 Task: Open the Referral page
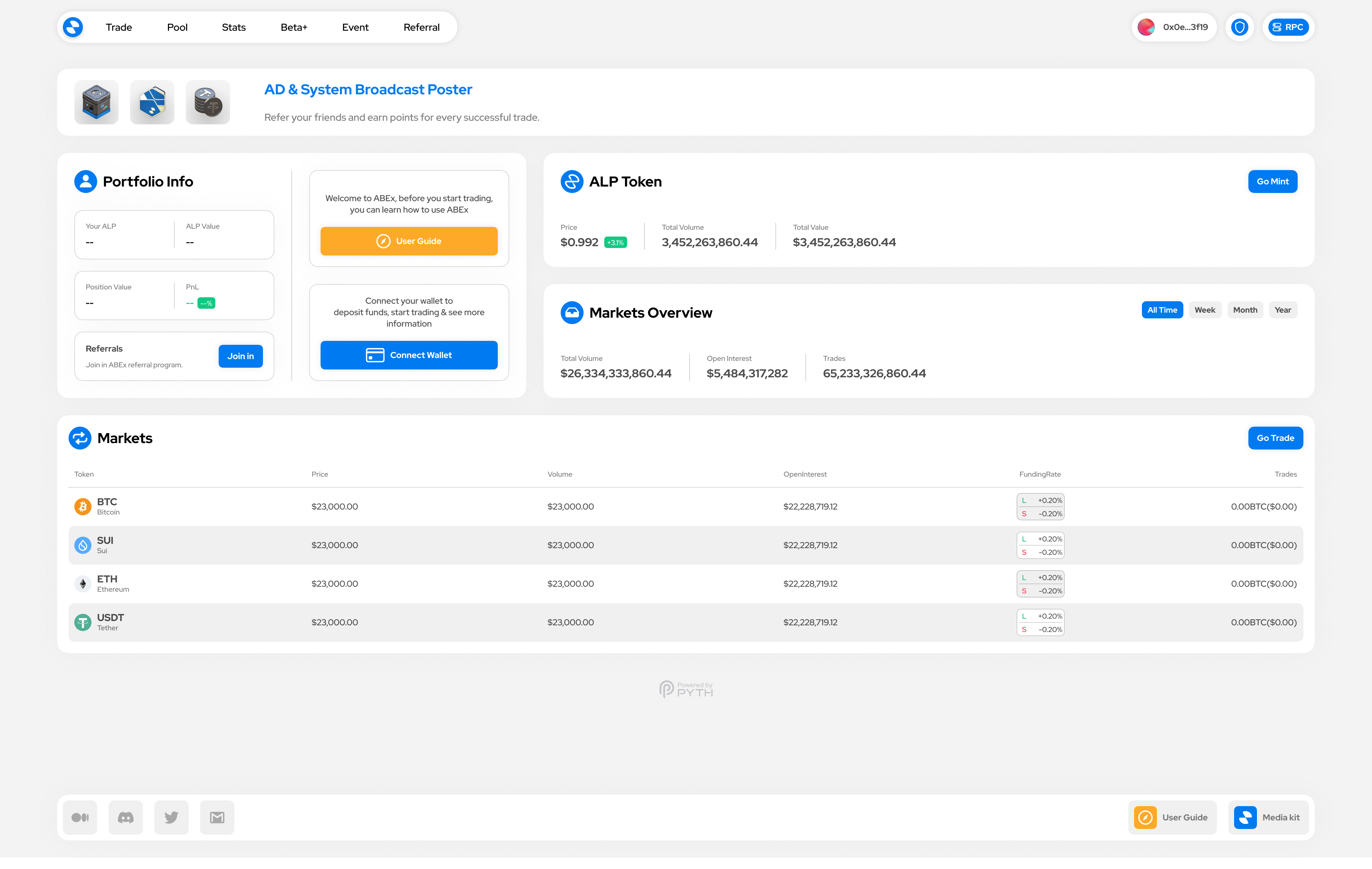(422, 28)
